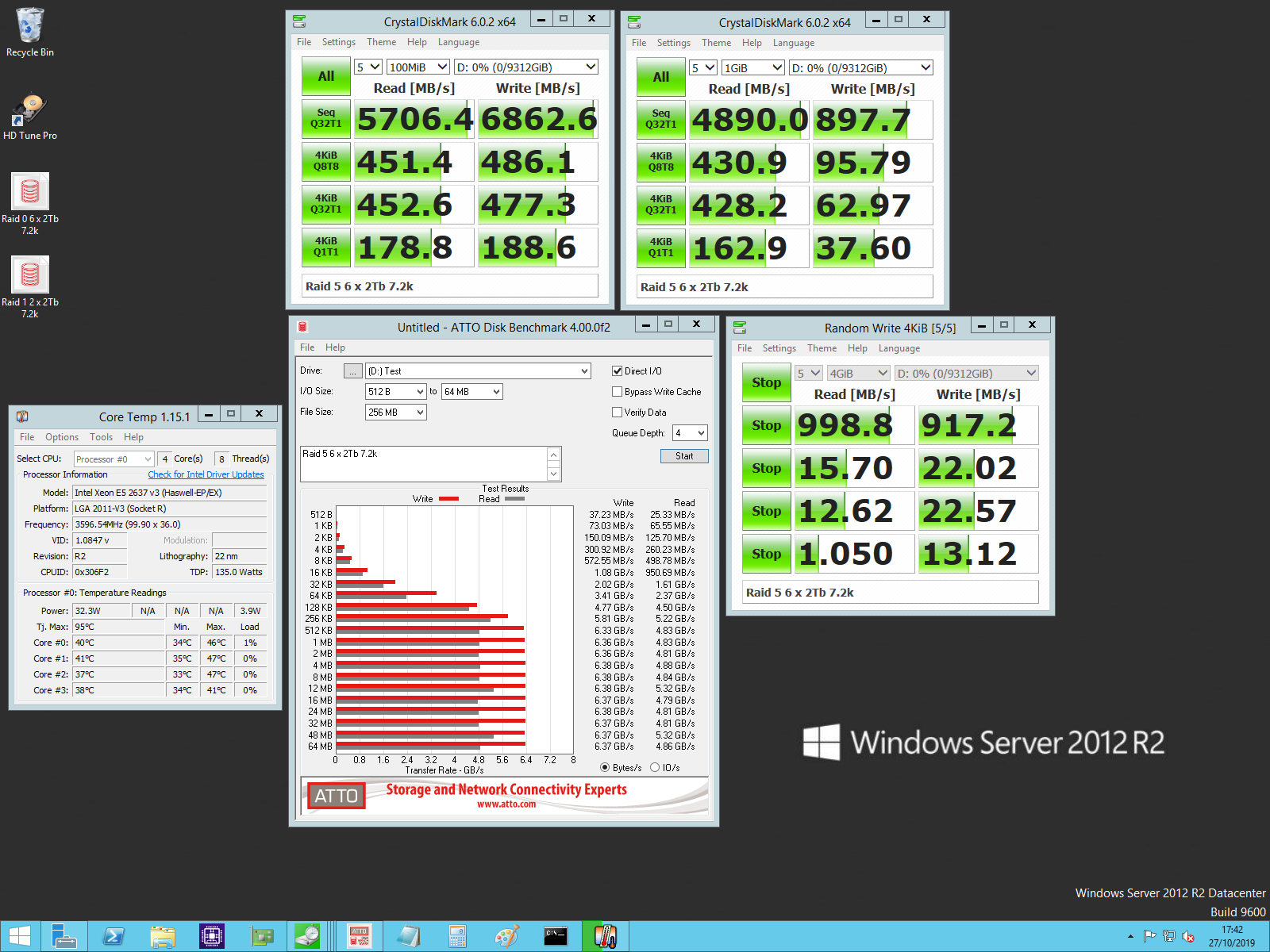
Task: Click 4KiB Q1T1 button in the 100MiB CrystalDiskMark window
Action: [x=325, y=247]
